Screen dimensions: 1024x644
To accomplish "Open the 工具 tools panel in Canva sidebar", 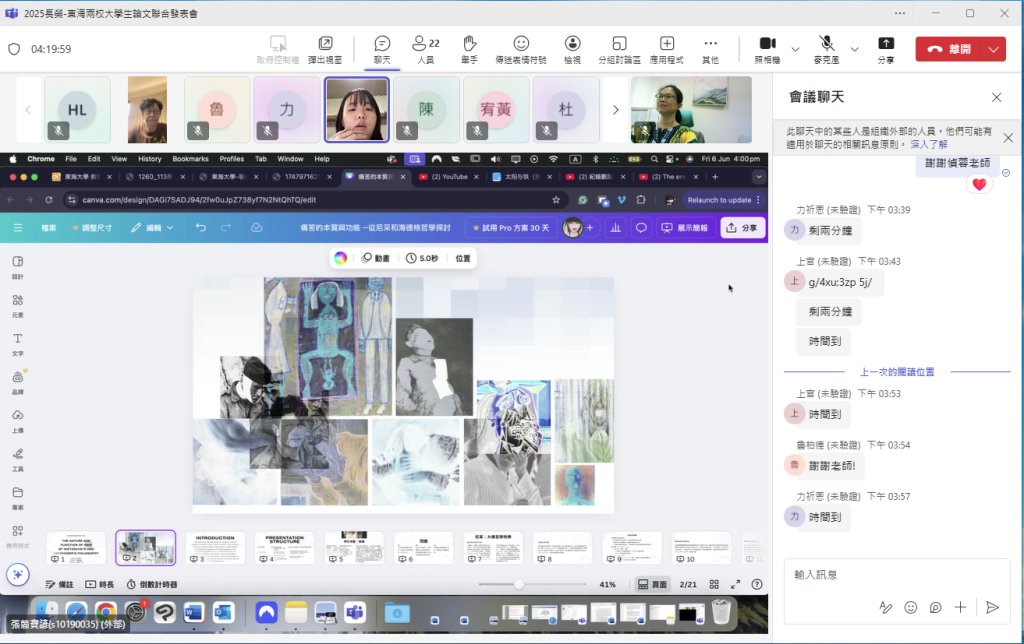I will pyautogui.click(x=18, y=459).
